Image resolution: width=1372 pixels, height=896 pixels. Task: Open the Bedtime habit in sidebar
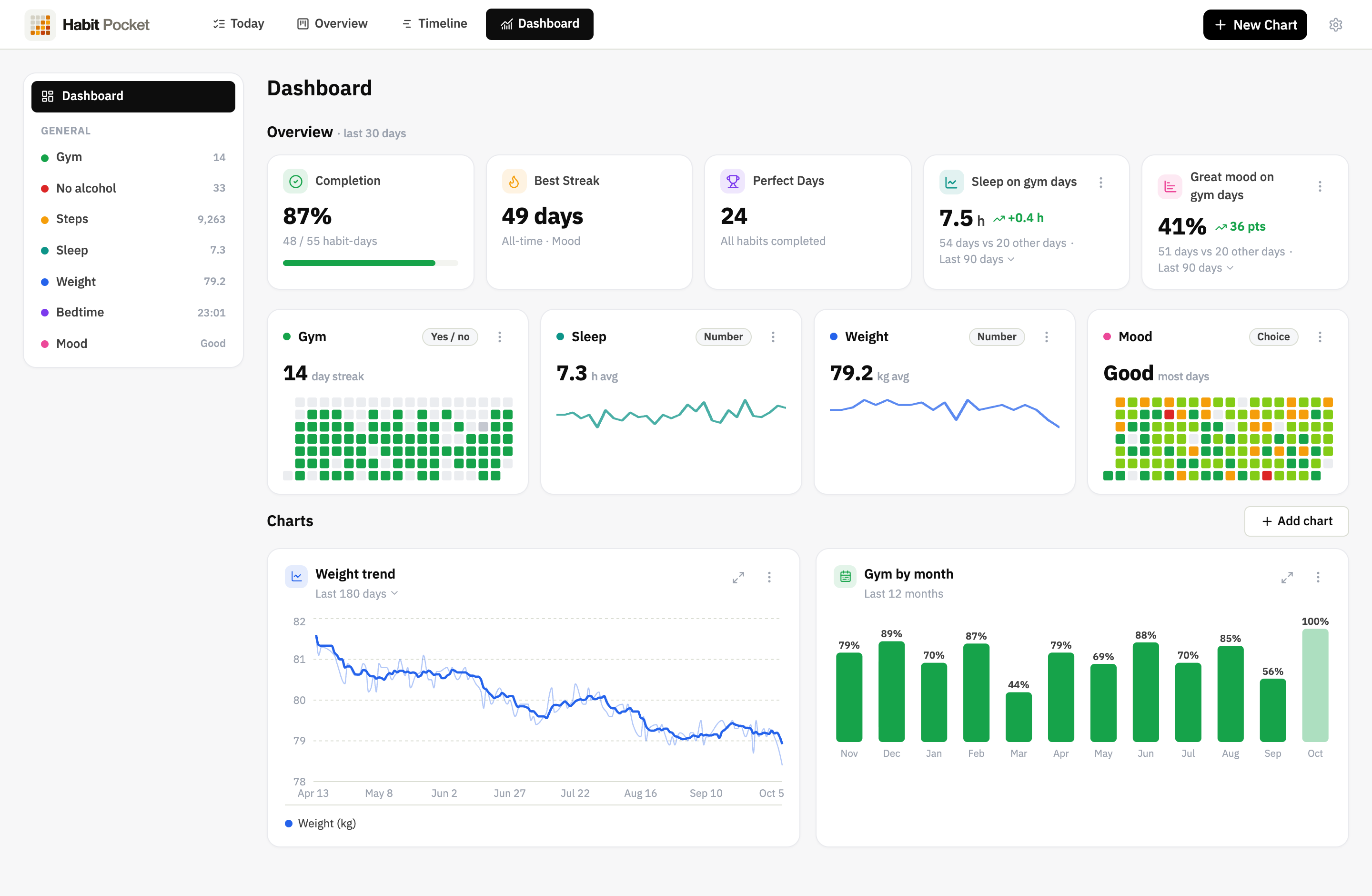pyautogui.click(x=133, y=313)
